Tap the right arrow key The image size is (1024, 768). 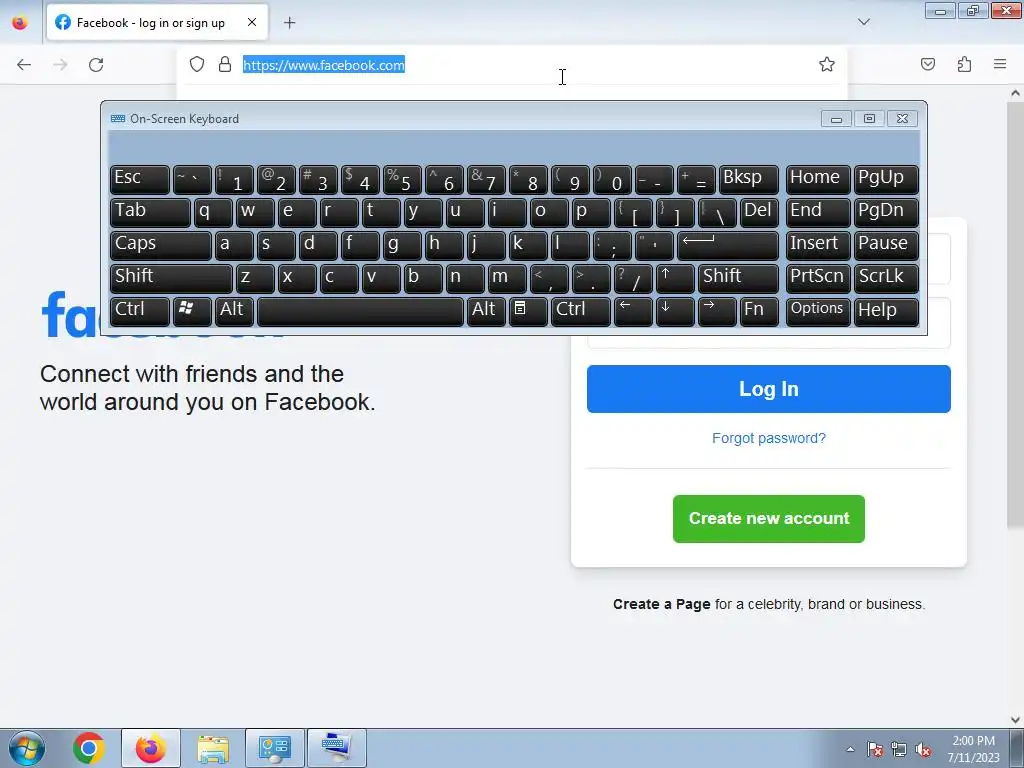coord(716,311)
